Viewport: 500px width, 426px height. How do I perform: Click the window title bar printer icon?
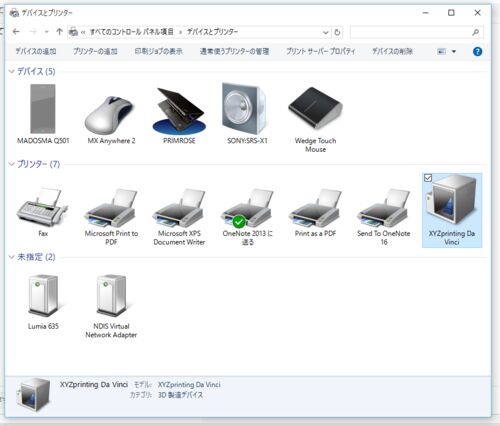pos(14,13)
